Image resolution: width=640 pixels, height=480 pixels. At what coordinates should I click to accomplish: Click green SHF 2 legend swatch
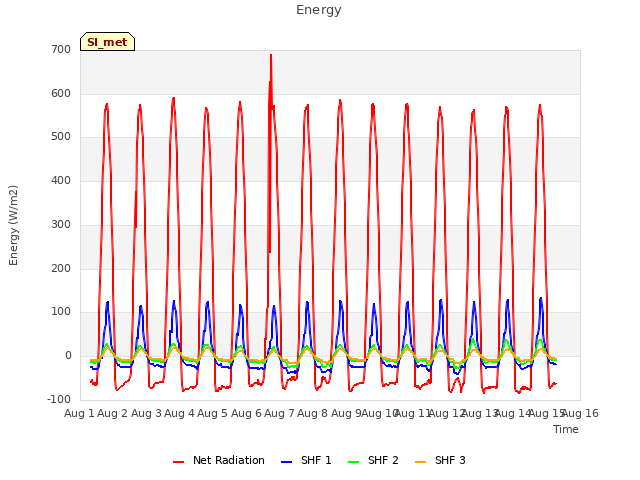[353, 462]
